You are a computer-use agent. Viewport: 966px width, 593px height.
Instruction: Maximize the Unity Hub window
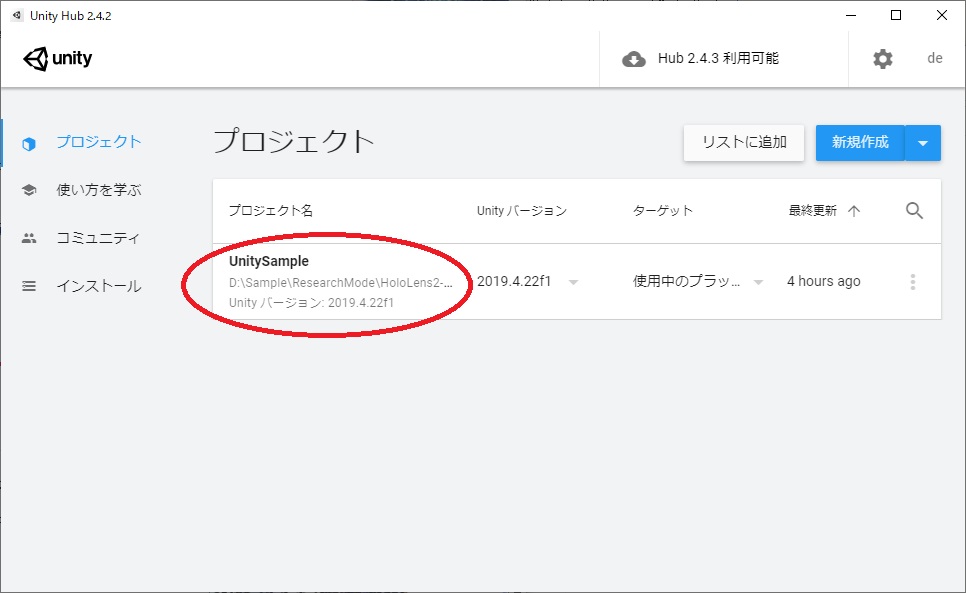[x=896, y=15]
